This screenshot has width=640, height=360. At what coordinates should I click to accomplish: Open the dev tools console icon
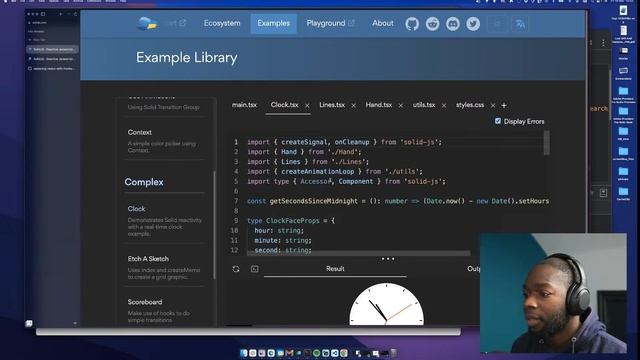(x=255, y=269)
